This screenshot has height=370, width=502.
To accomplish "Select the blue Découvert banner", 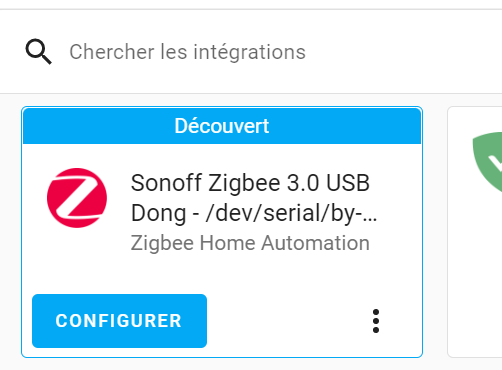I will tap(222, 126).
